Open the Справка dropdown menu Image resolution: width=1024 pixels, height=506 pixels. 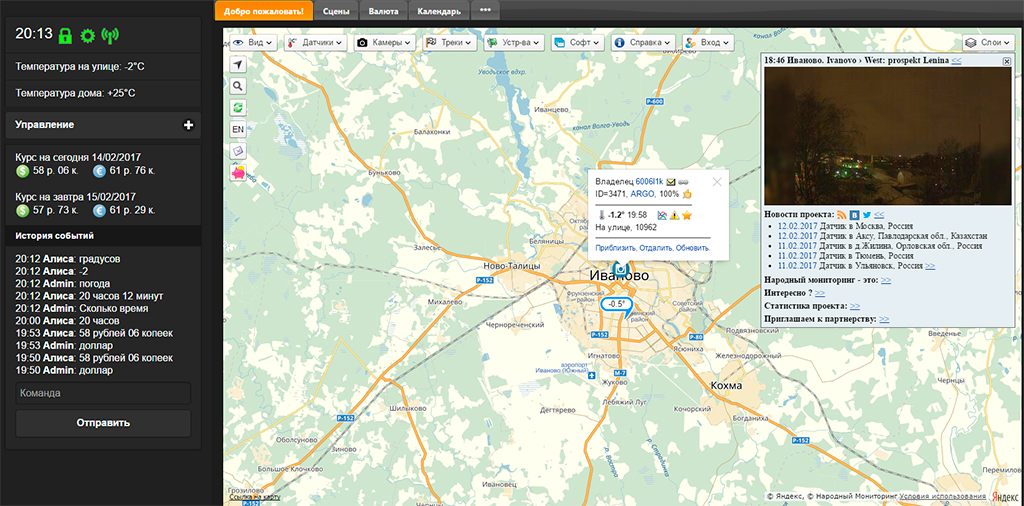coord(643,42)
